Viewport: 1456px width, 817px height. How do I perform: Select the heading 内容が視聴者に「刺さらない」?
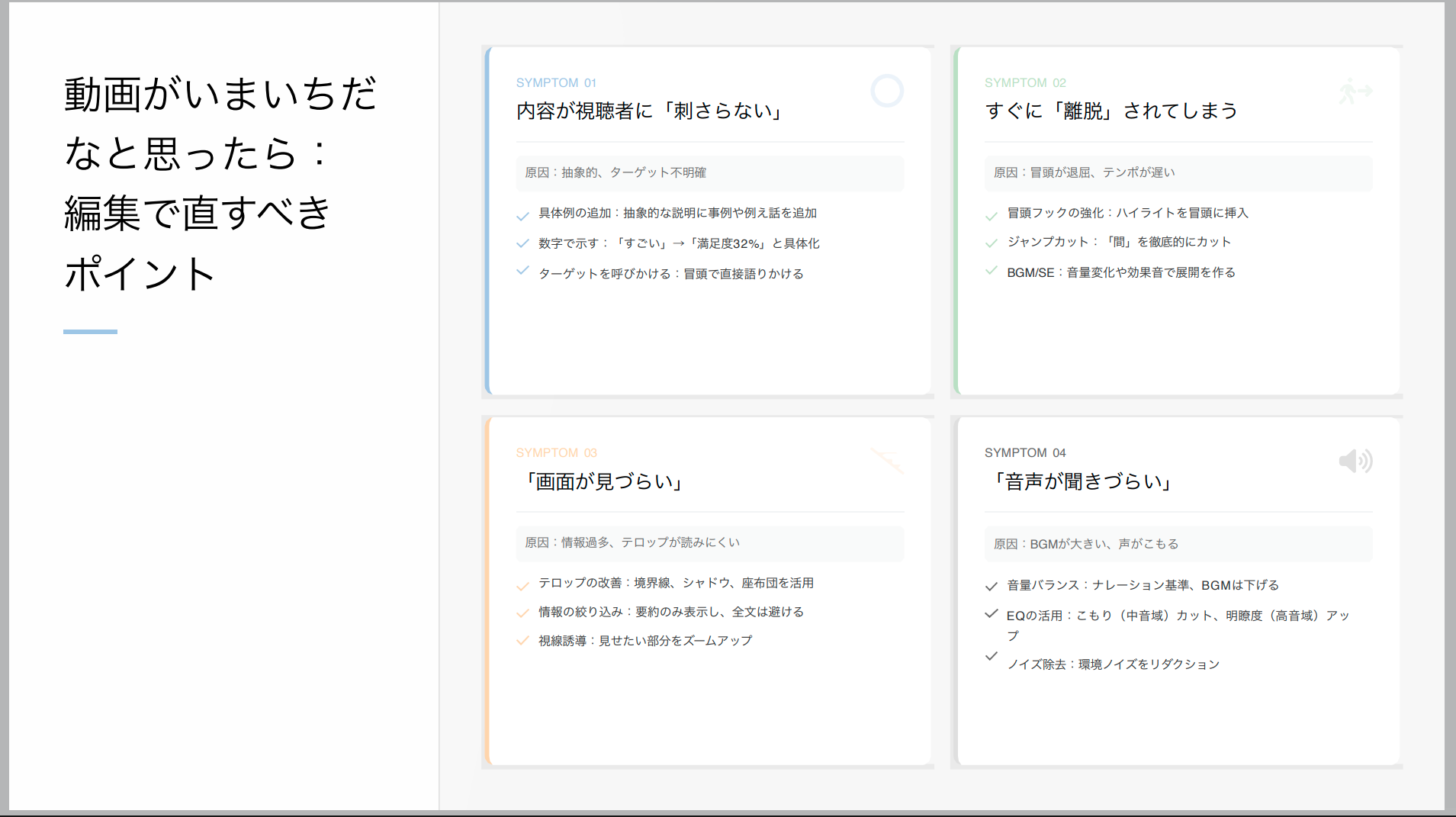click(650, 111)
